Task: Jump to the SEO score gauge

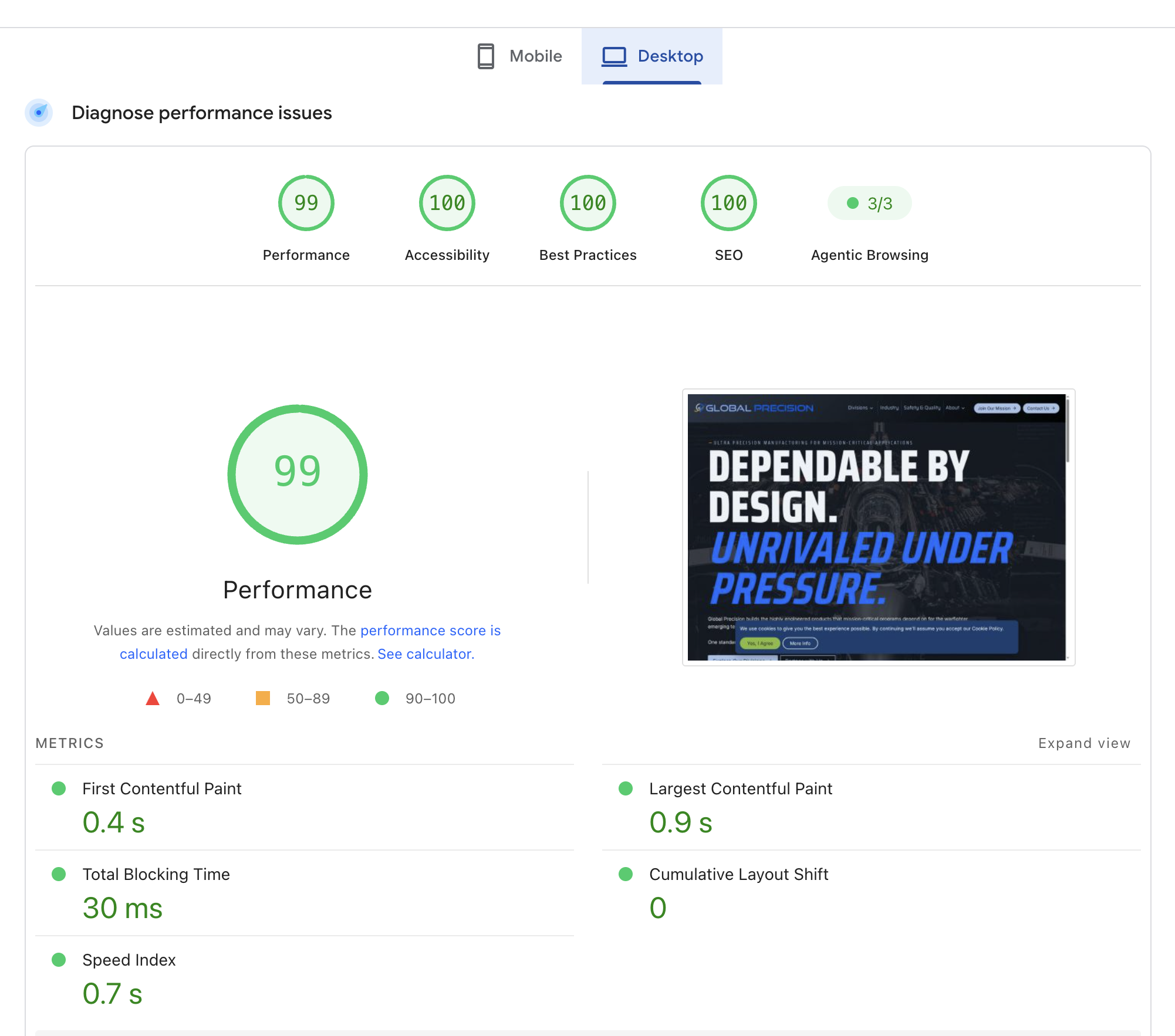Action: pos(729,203)
